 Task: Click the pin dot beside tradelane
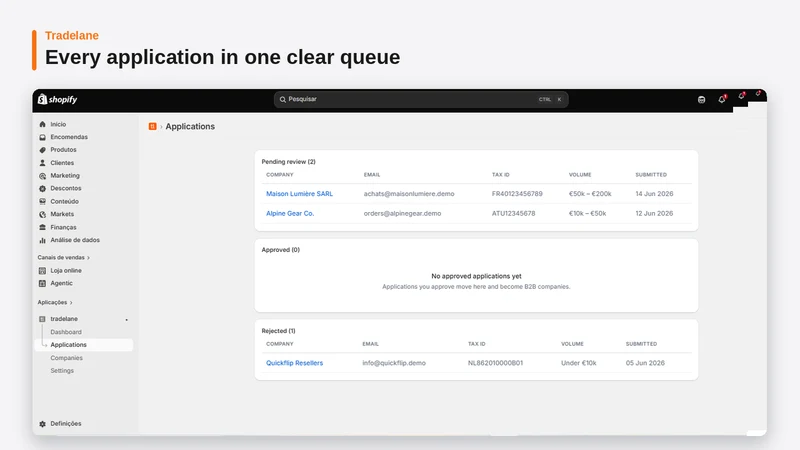click(x=127, y=319)
